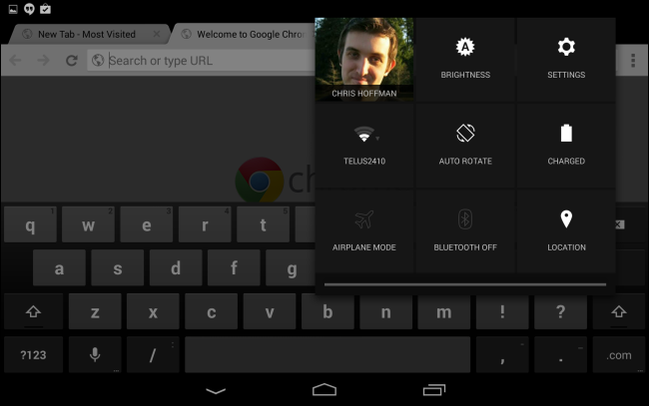This screenshot has width=649, height=406.
Task: Tap the c key
Action: pos(211,311)
